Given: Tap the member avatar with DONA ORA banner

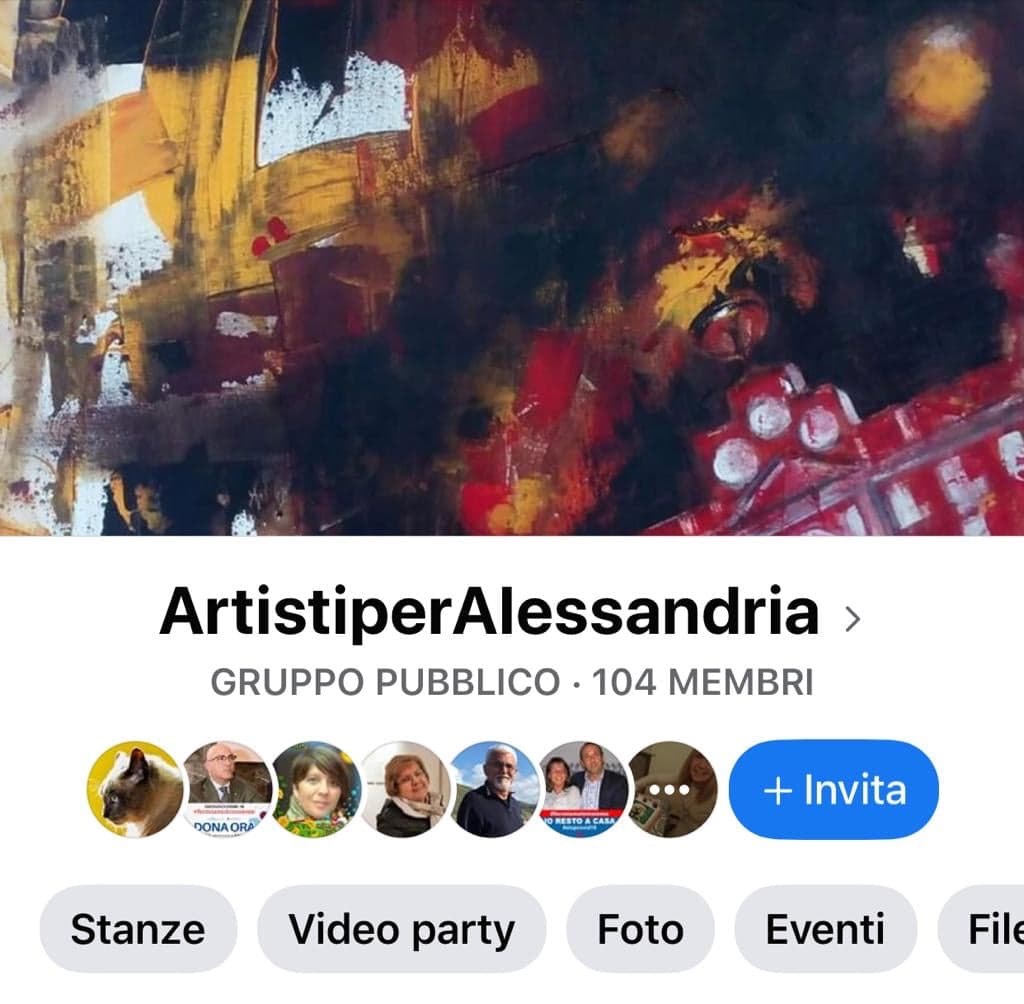Looking at the screenshot, I should click(226, 789).
